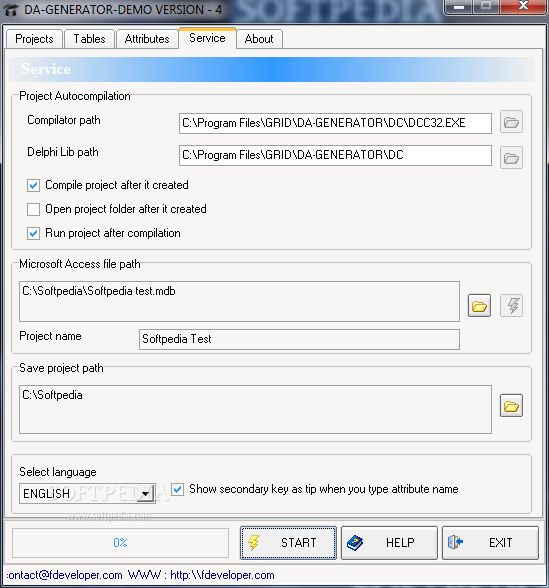Image resolution: width=549 pixels, height=588 pixels.
Task: Toggle Run project after compilation
Action: pos(33,233)
